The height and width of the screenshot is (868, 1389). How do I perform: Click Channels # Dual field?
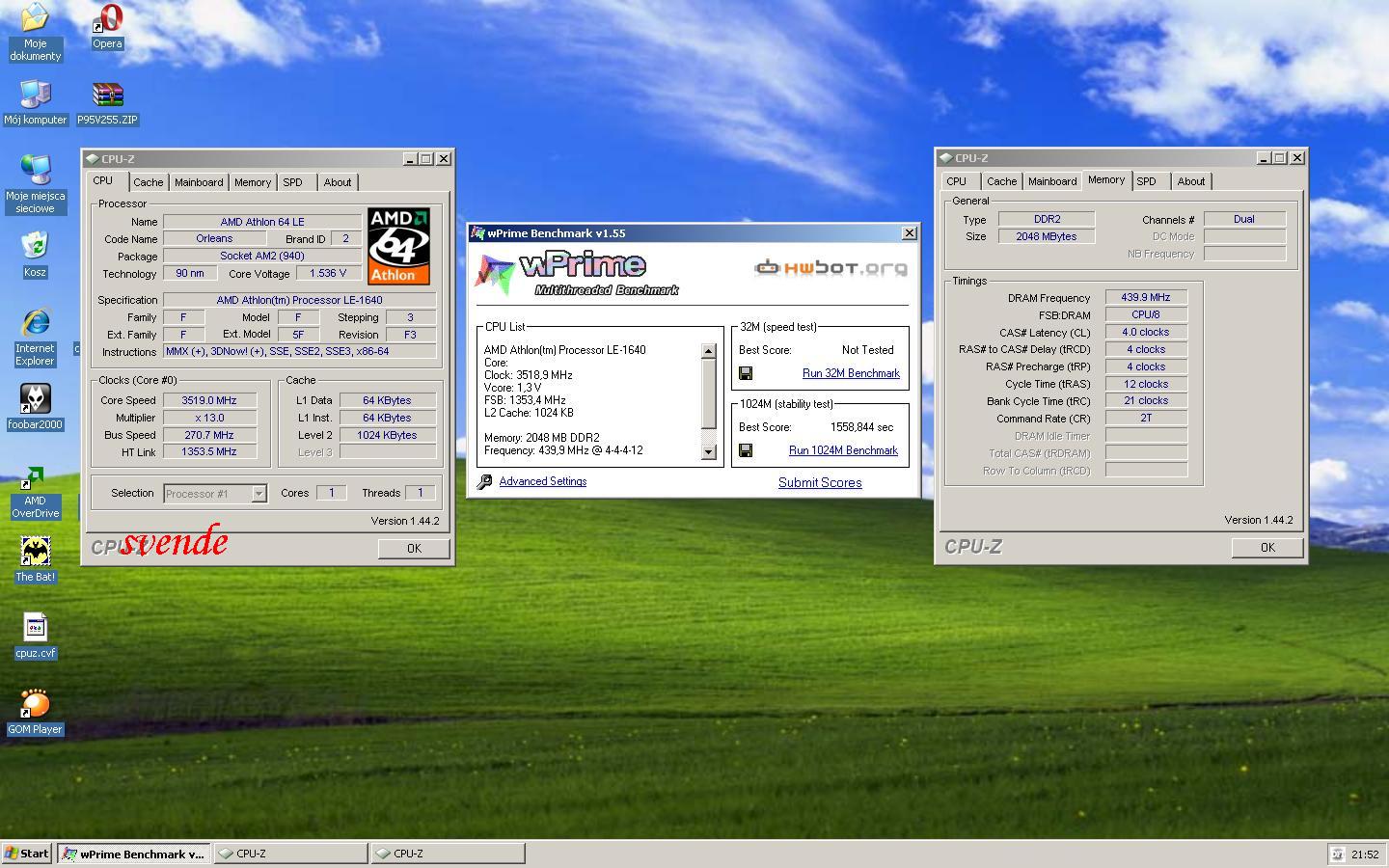coord(1244,219)
